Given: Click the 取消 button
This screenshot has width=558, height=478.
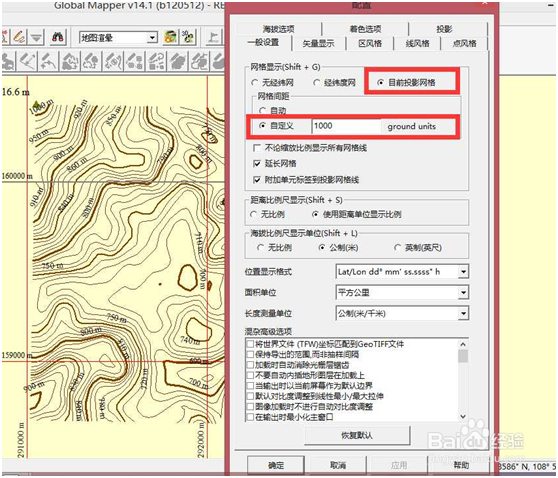Looking at the screenshot, I should (x=338, y=465).
